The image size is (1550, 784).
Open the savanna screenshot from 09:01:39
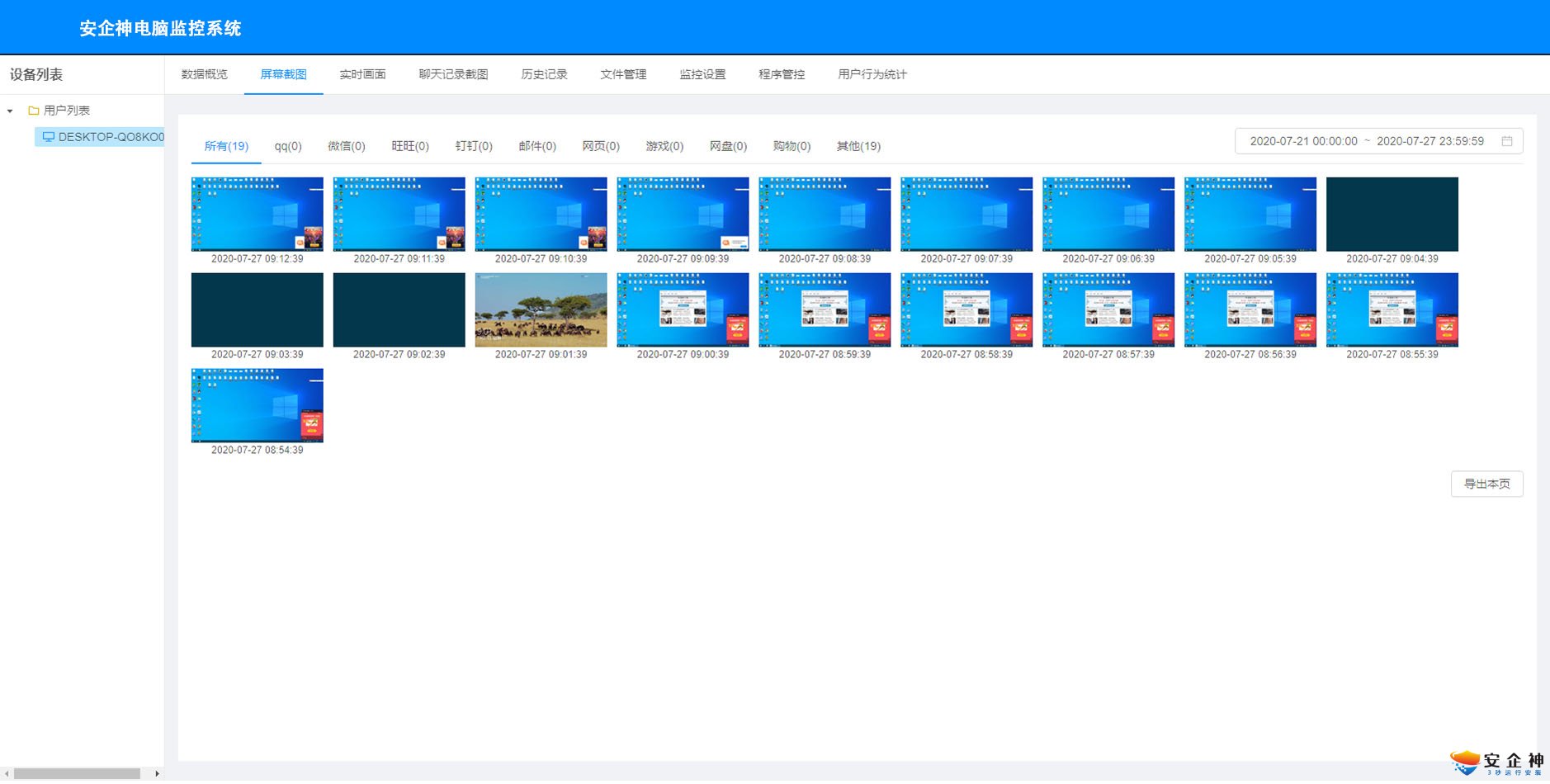pyautogui.click(x=541, y=309)
